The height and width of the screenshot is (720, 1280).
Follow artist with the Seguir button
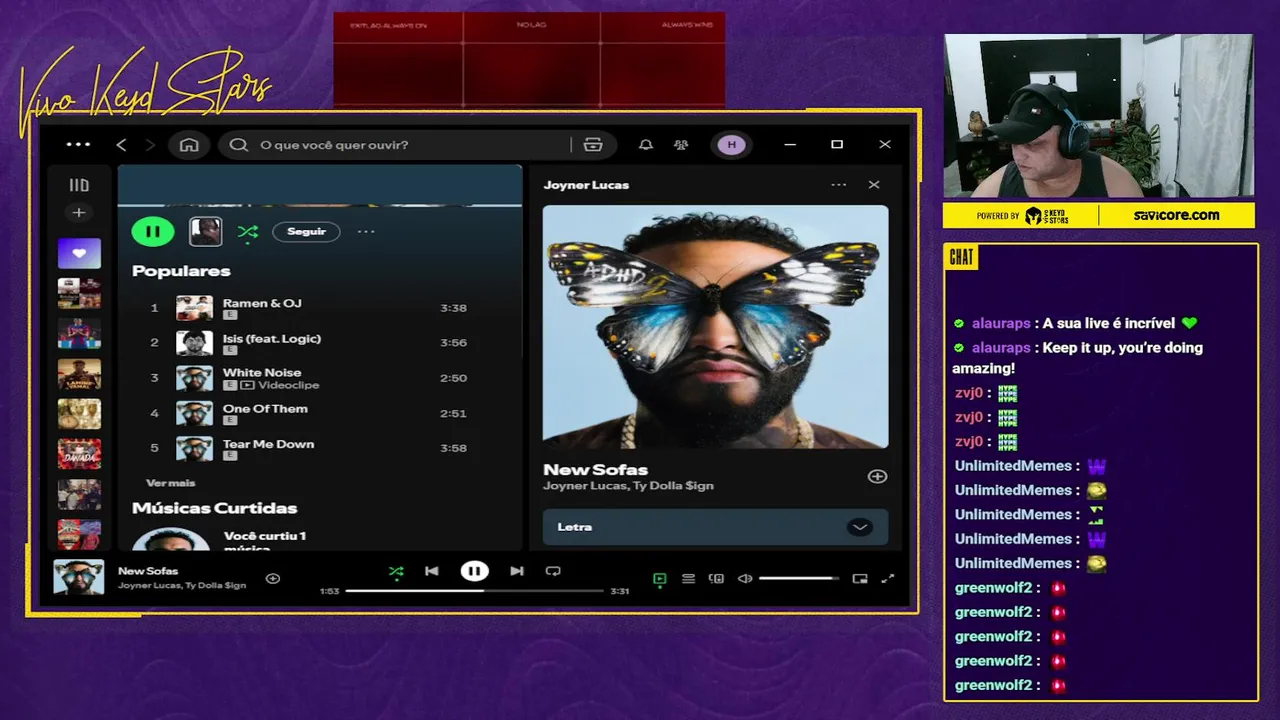(x=306, y=232)
